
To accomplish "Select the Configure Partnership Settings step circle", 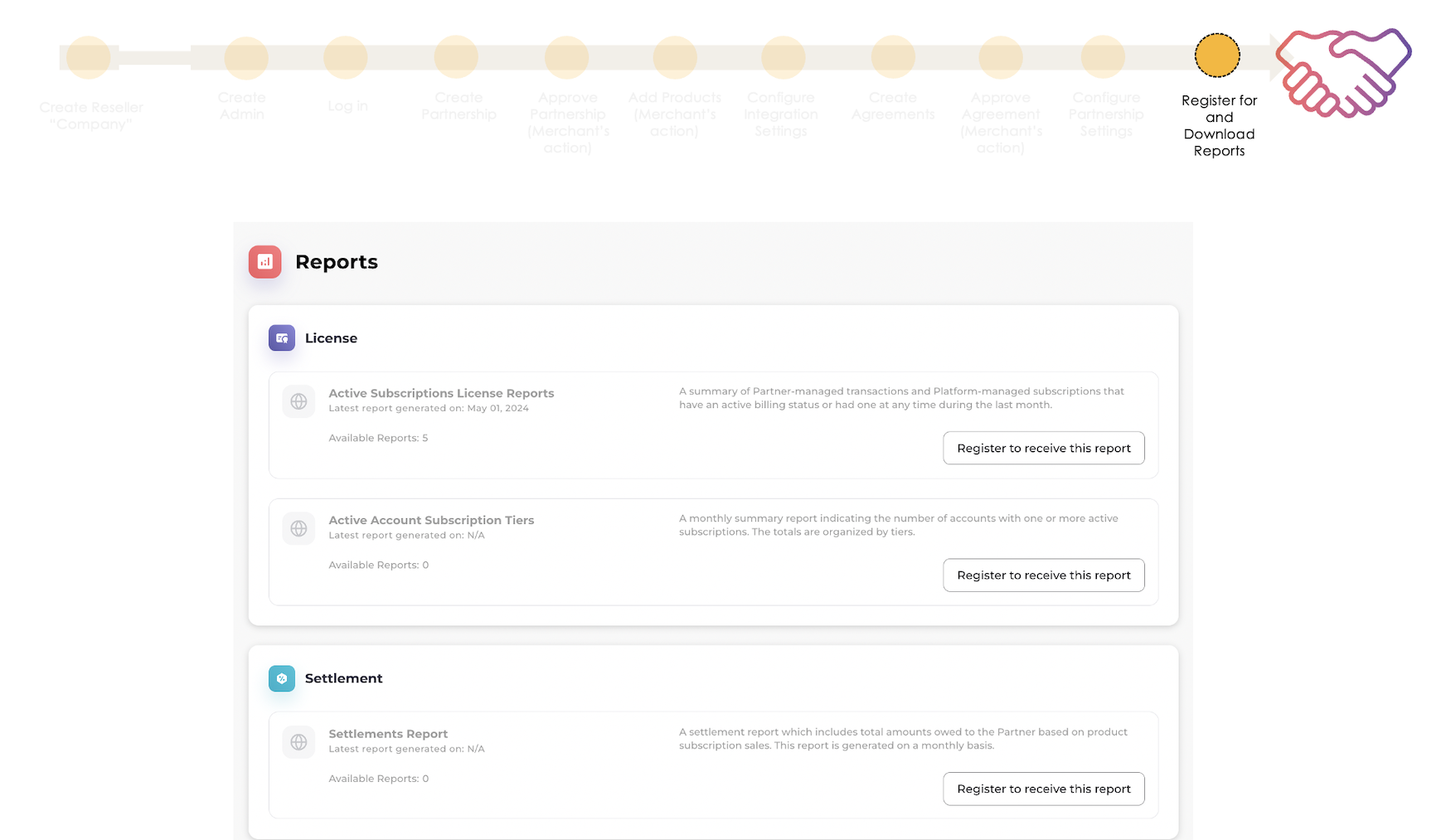I will 1103,57.
